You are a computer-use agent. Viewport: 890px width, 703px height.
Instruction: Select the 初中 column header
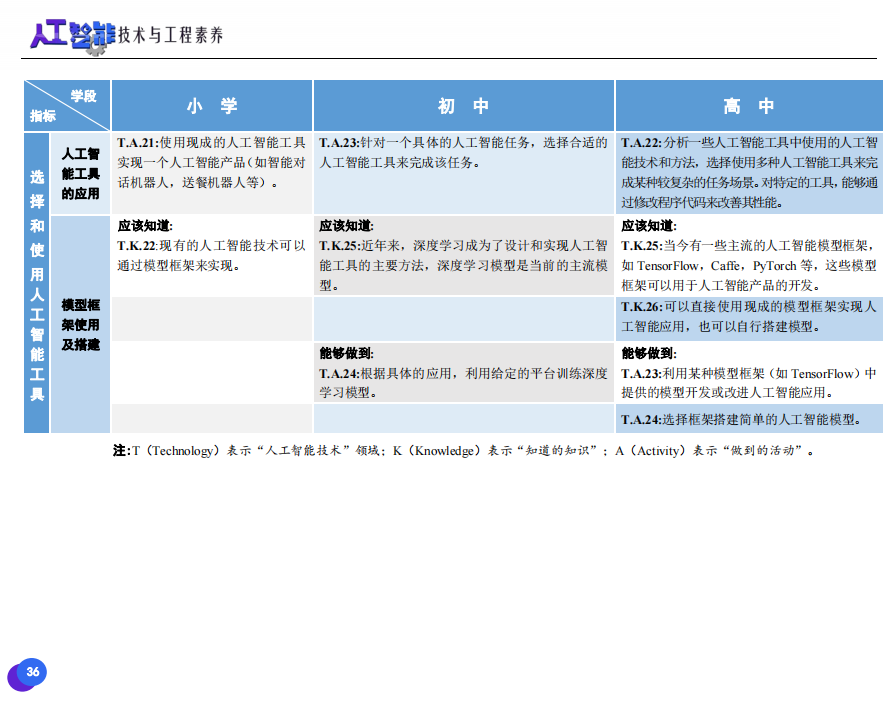463,106
